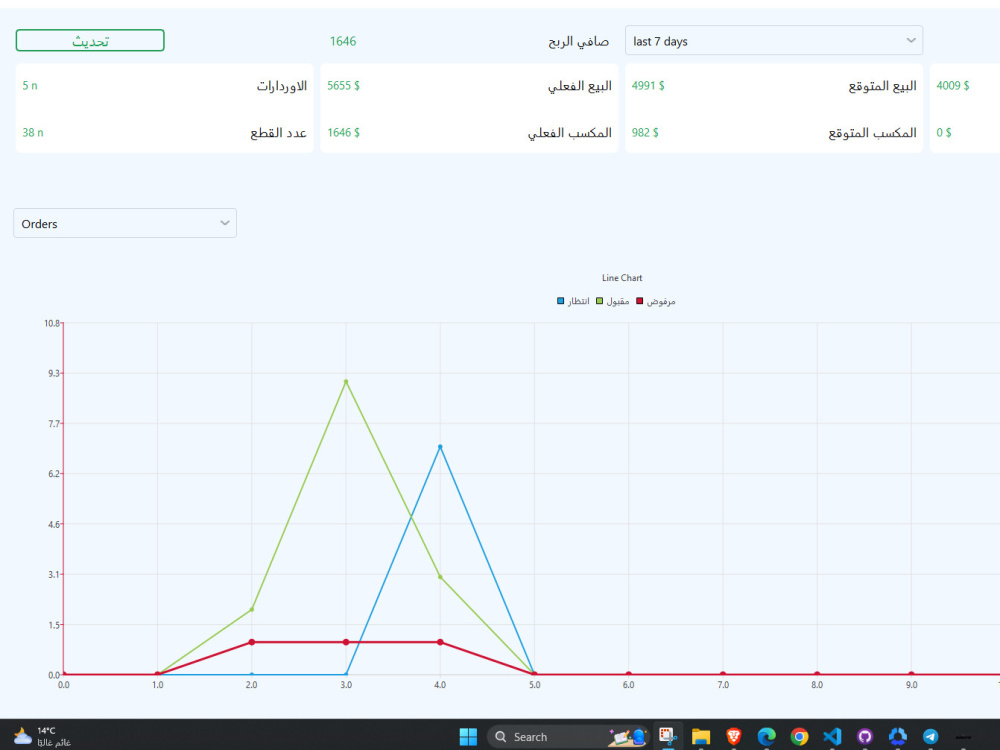Viewport: 1000px width, 750px height.
Task: Click the peak of the green مقبول line
Action: [344, 380]
